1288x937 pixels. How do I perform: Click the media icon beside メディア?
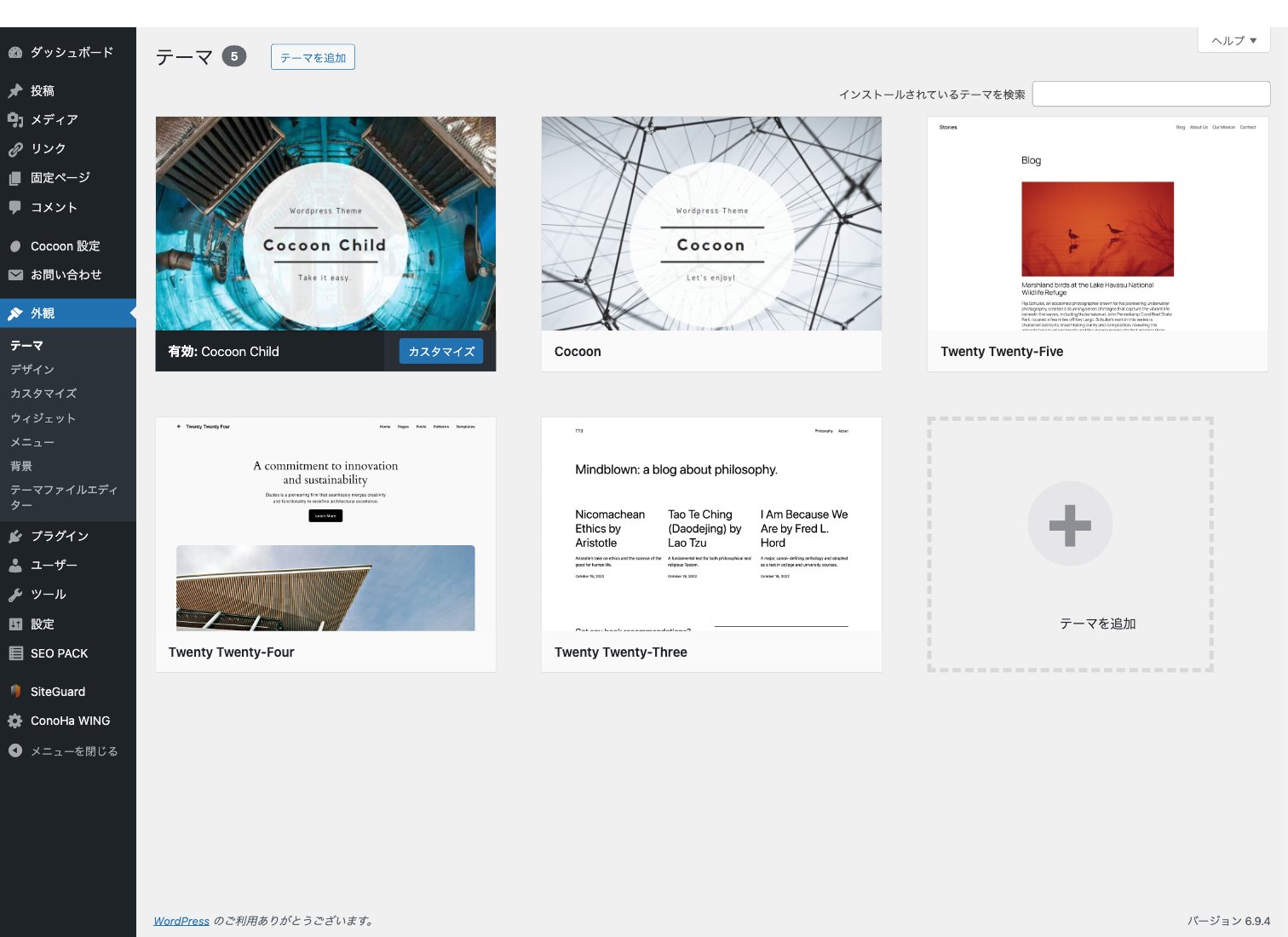[x=15, y=120]
